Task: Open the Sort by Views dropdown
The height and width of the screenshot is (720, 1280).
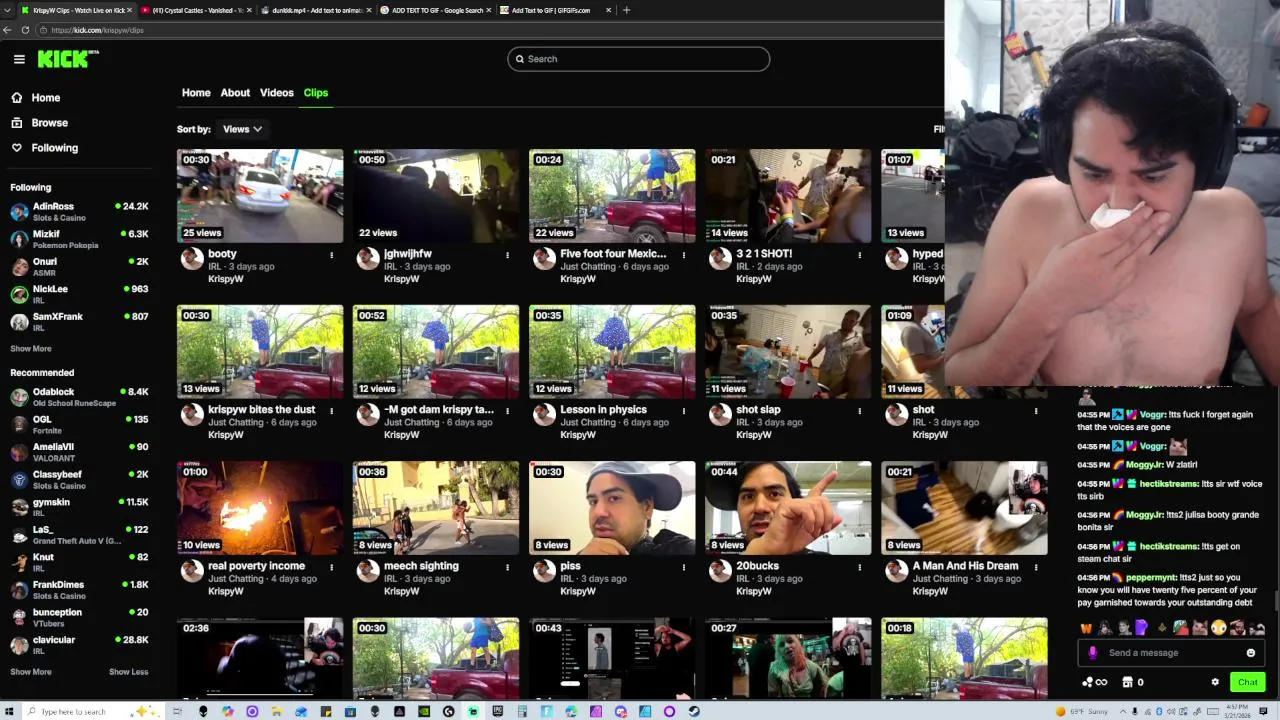Action: [x=242, y=129]
